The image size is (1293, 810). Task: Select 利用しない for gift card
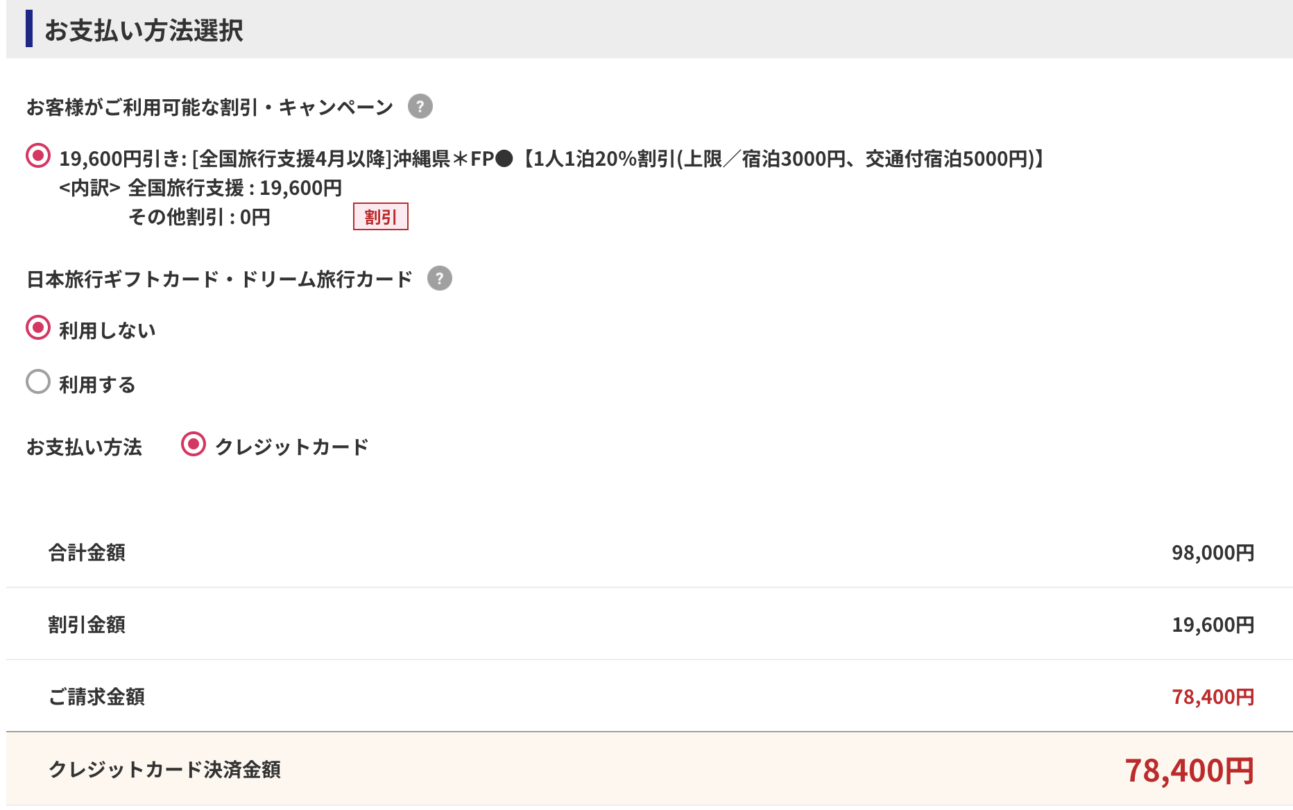tap(38, 328)
